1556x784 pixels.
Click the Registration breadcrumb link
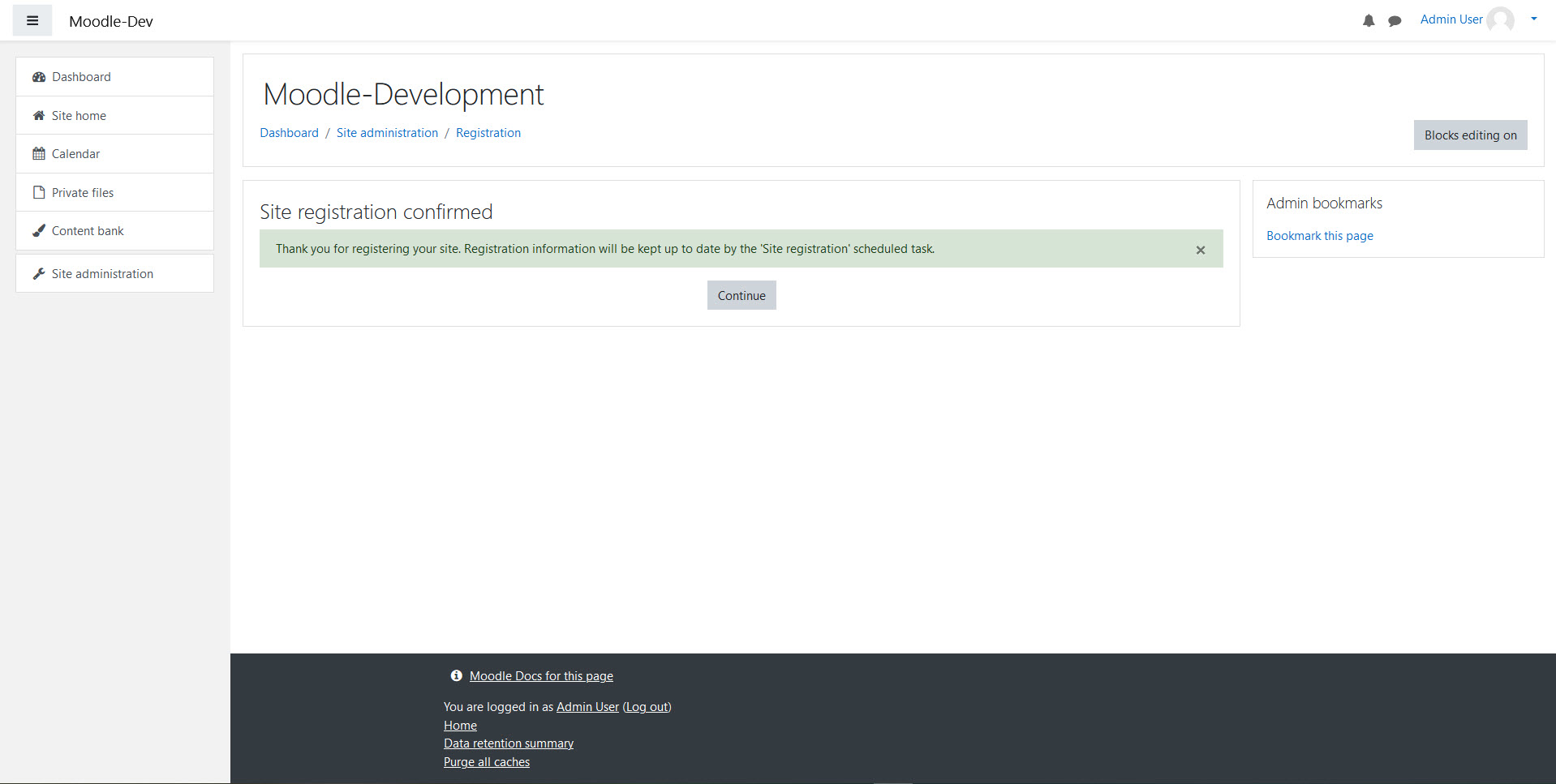[x=488, y=133]
